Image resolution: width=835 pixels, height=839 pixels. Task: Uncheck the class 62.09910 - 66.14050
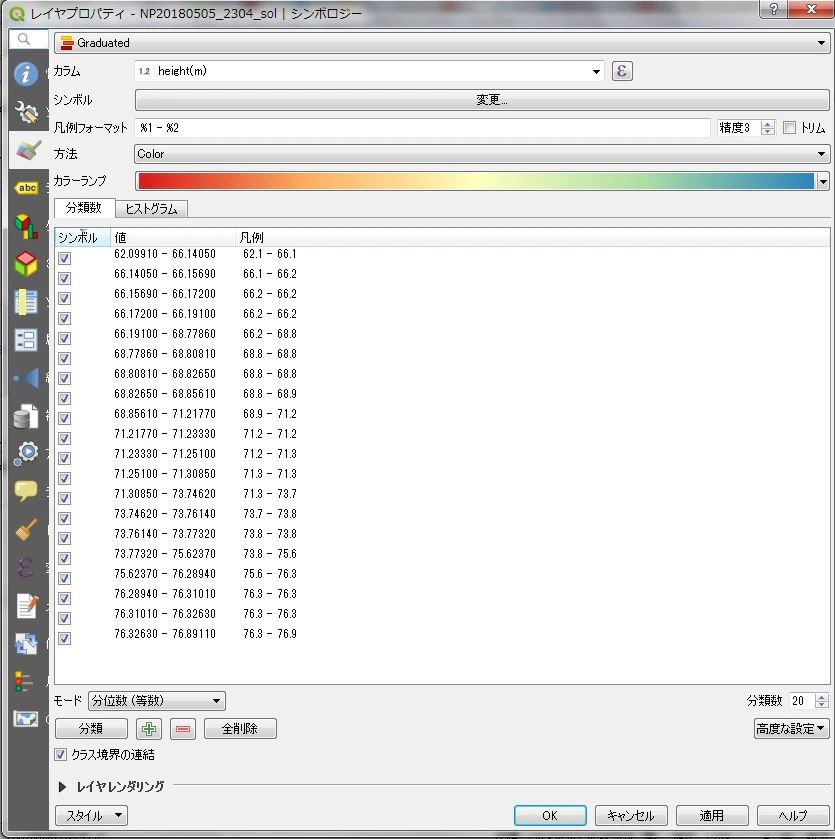coord(64,258)
